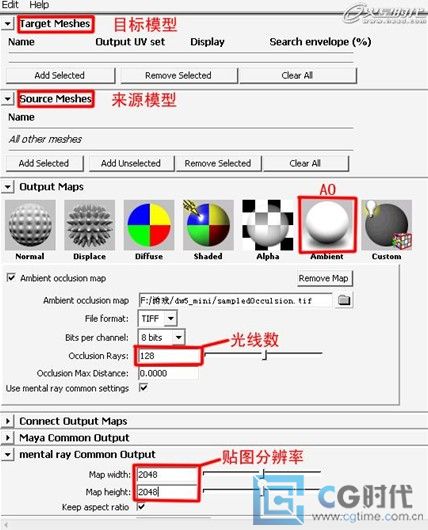
Task: Select the Normal map output icon
Action: 30,225
